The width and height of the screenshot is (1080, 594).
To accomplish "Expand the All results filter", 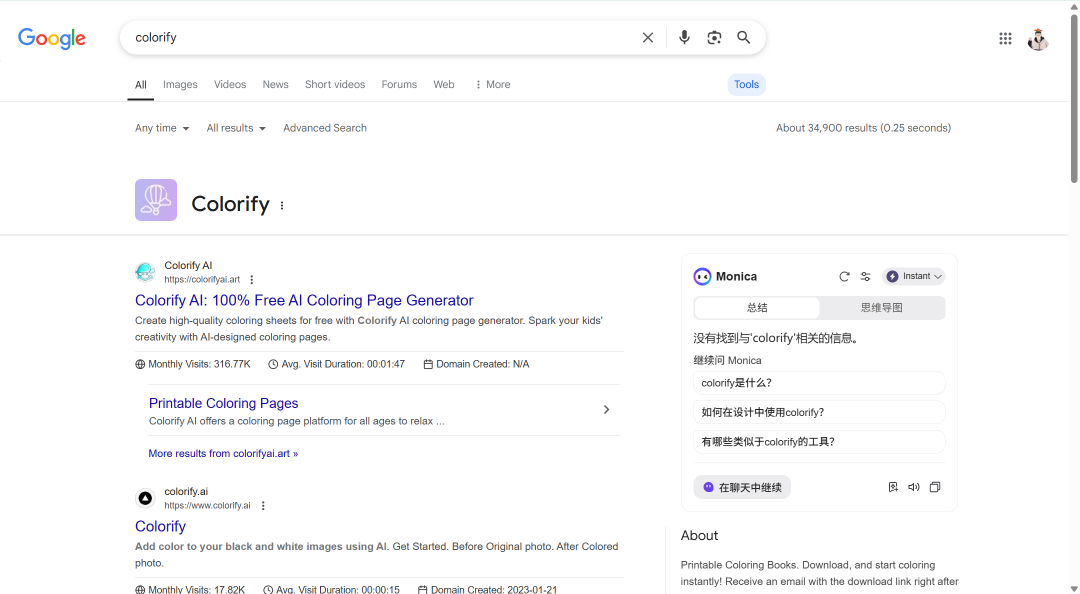I will (x=236, y=128).
